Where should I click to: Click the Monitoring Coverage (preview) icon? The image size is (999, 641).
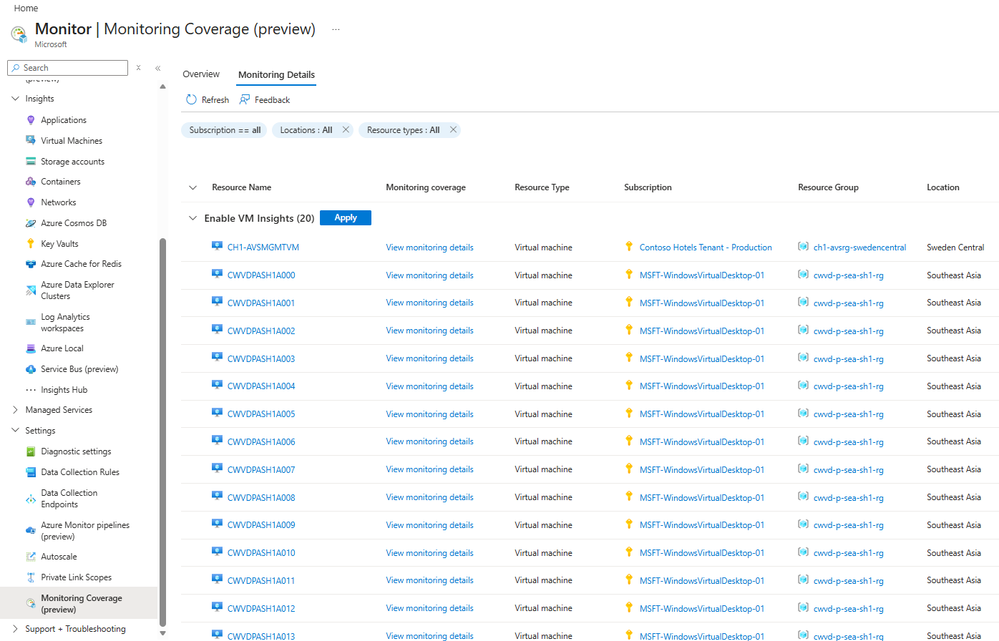pyautogui.click(x=31, y=603)
